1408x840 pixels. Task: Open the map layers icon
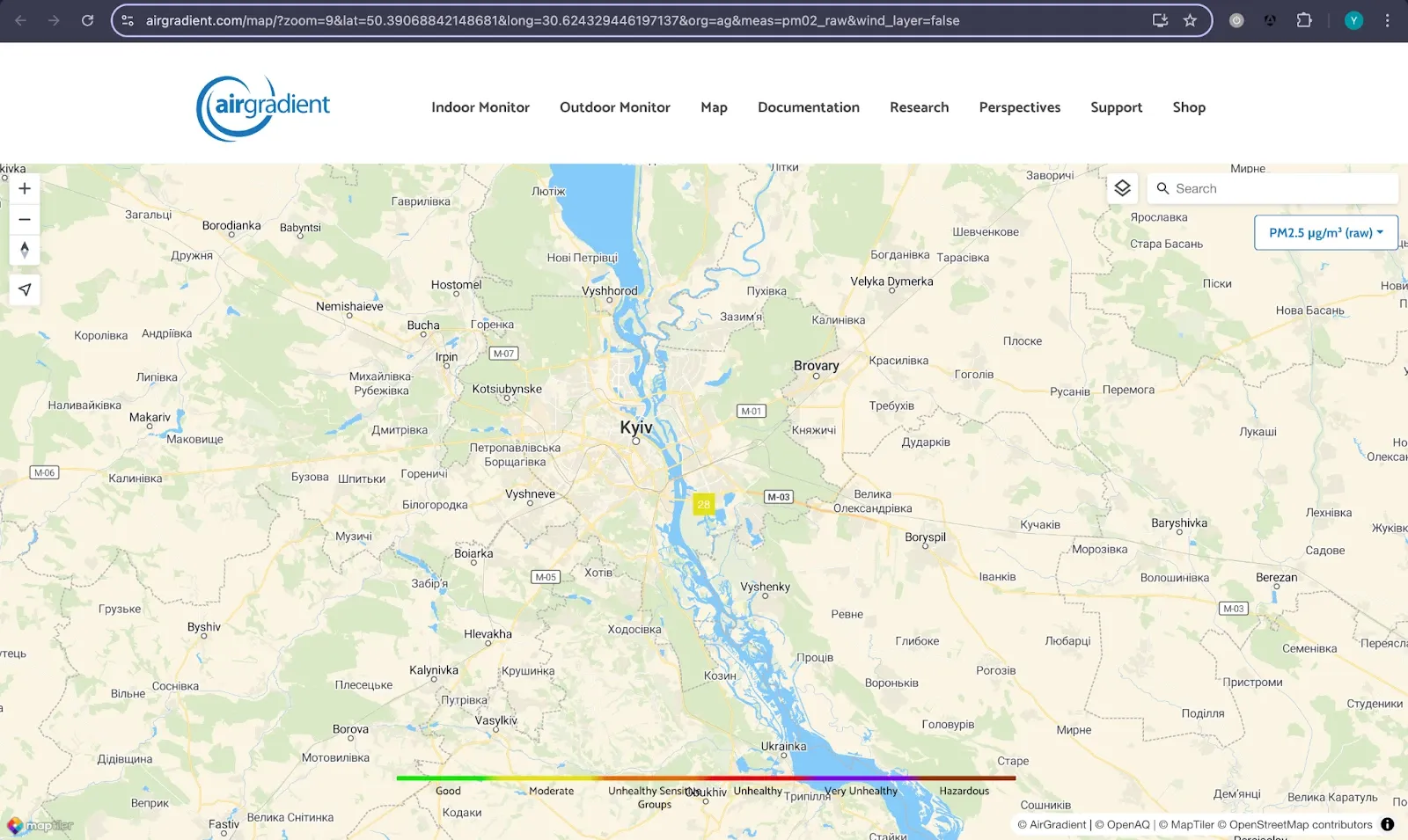pyautogui.click(x=1122, y=188)
